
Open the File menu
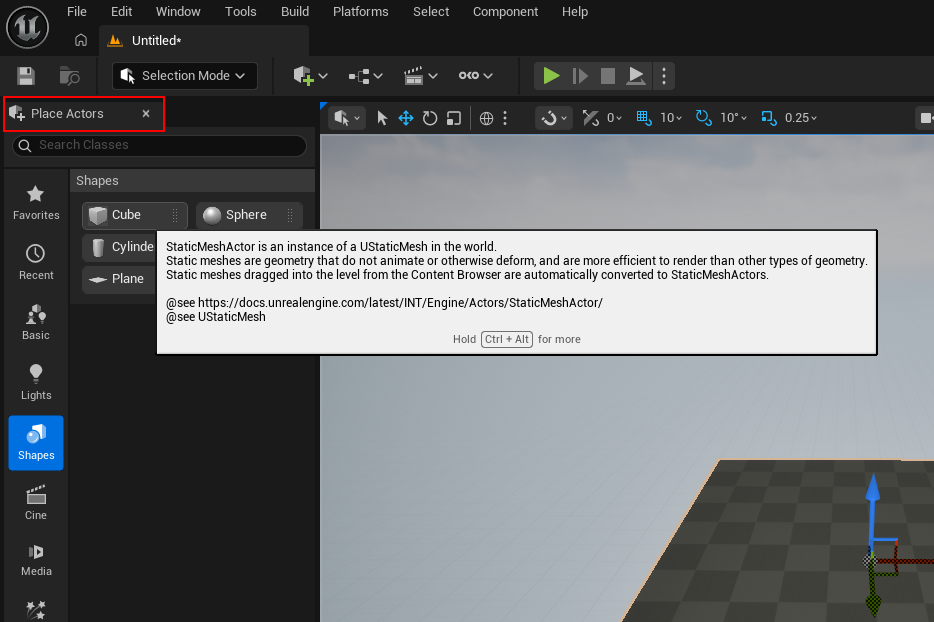tap(77, 12)
